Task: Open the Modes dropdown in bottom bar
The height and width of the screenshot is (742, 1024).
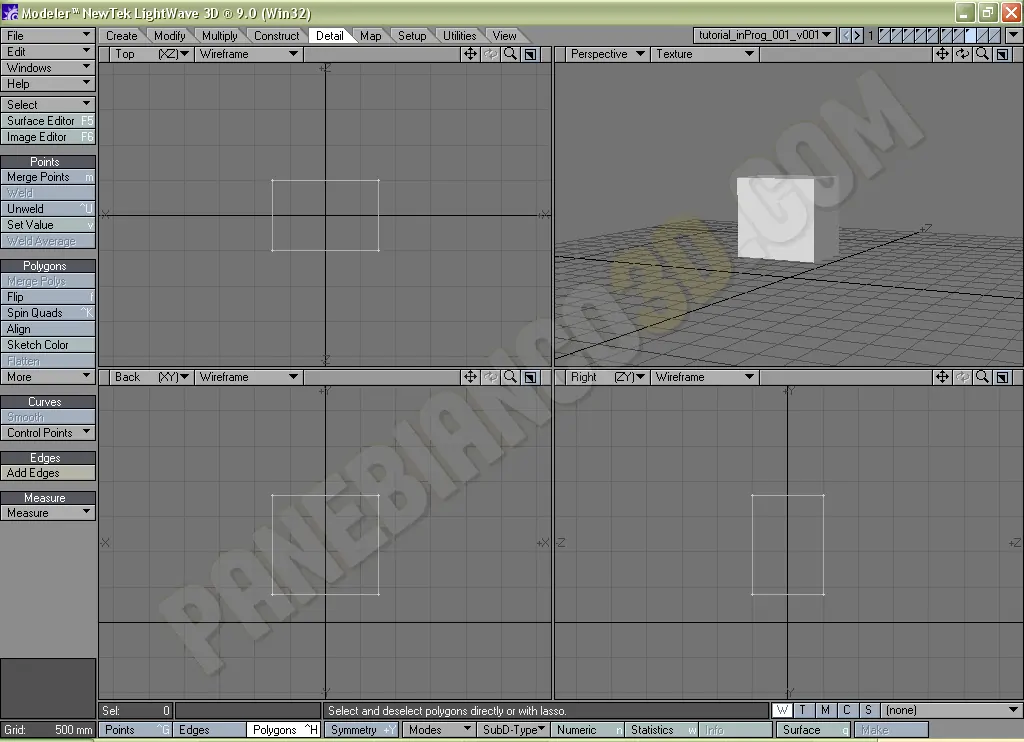Action: (x=439, y=730)
